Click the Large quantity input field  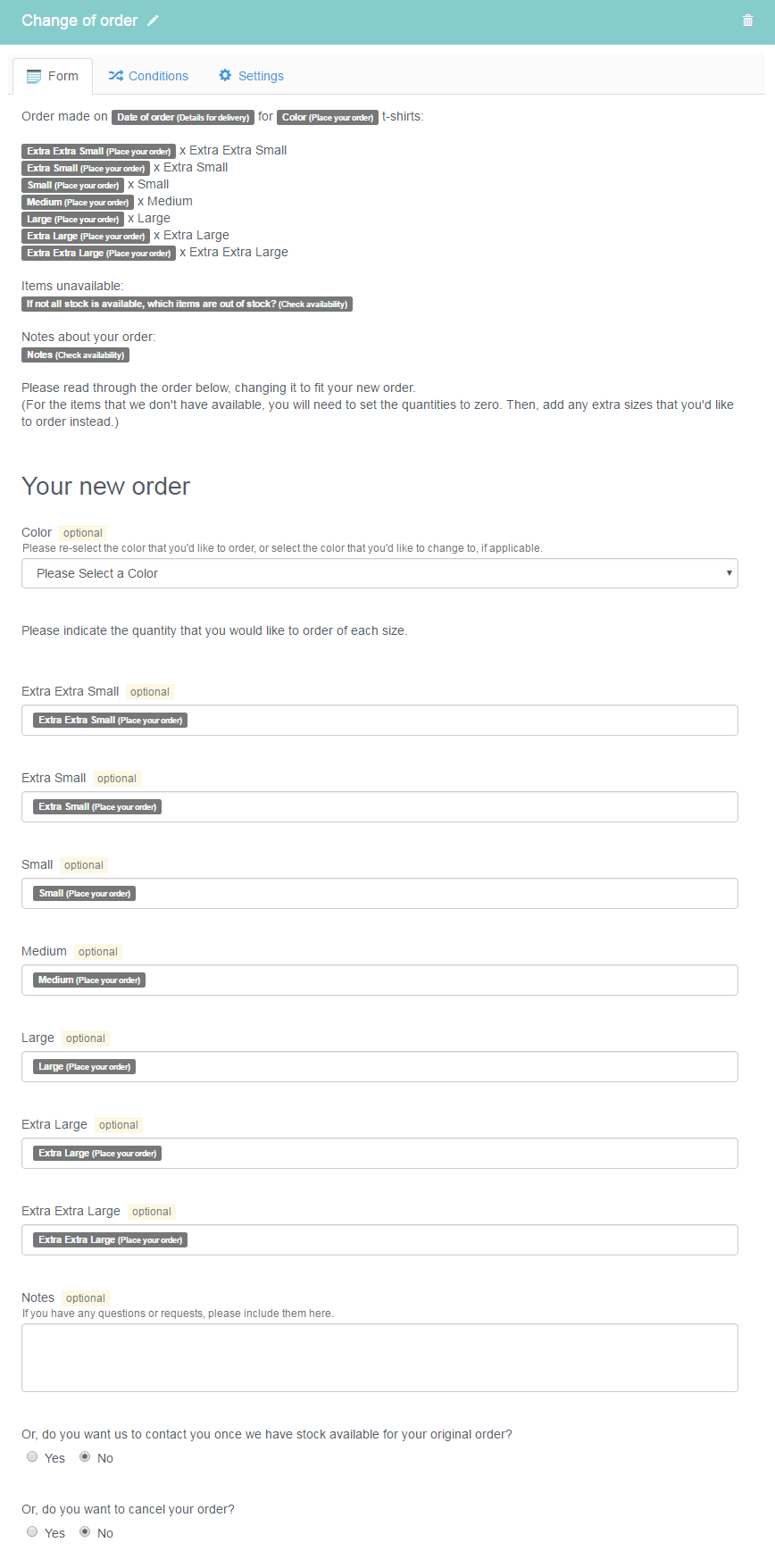[x=379, y=1066]
